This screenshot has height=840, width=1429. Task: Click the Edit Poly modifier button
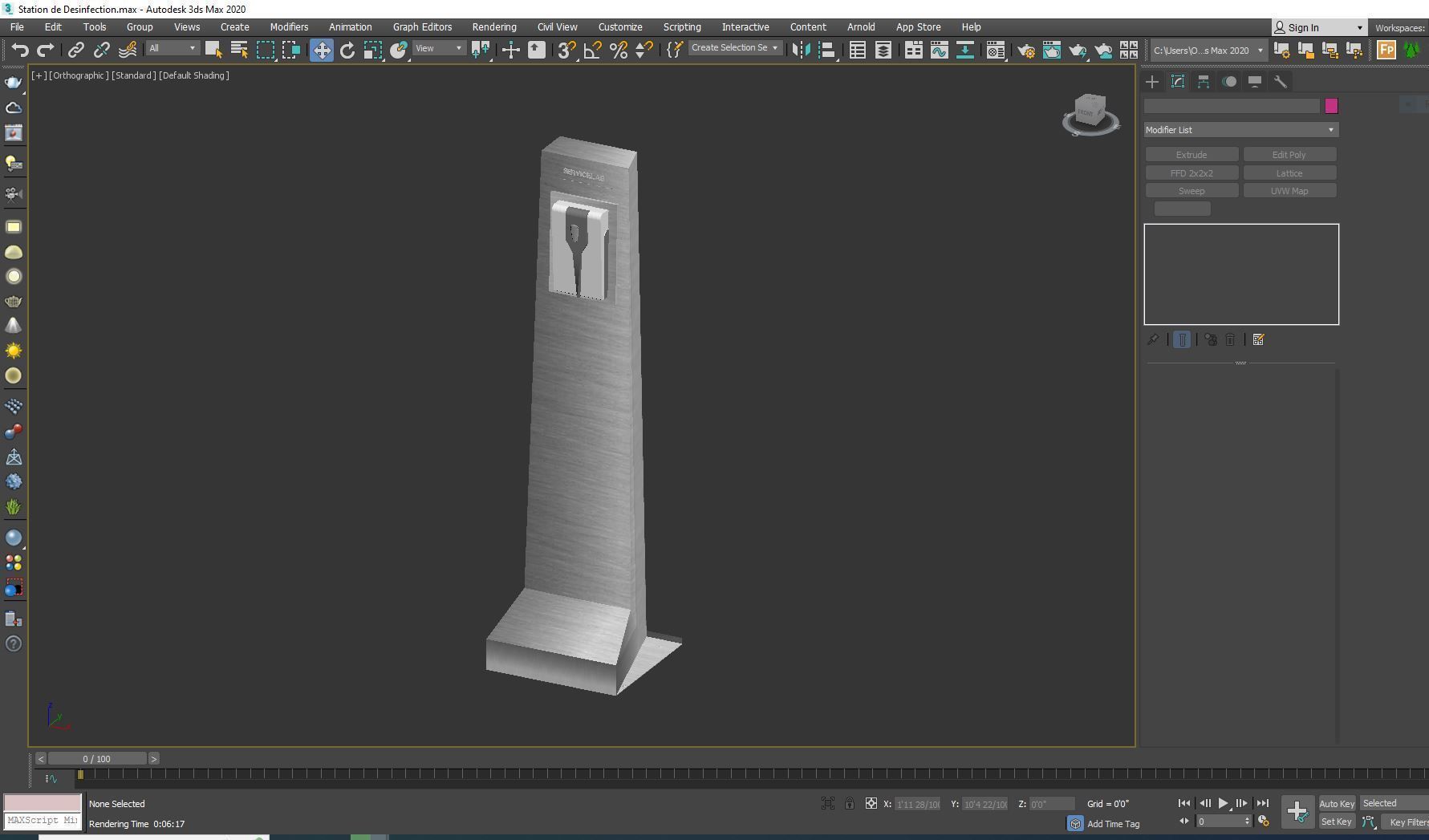1289,155
